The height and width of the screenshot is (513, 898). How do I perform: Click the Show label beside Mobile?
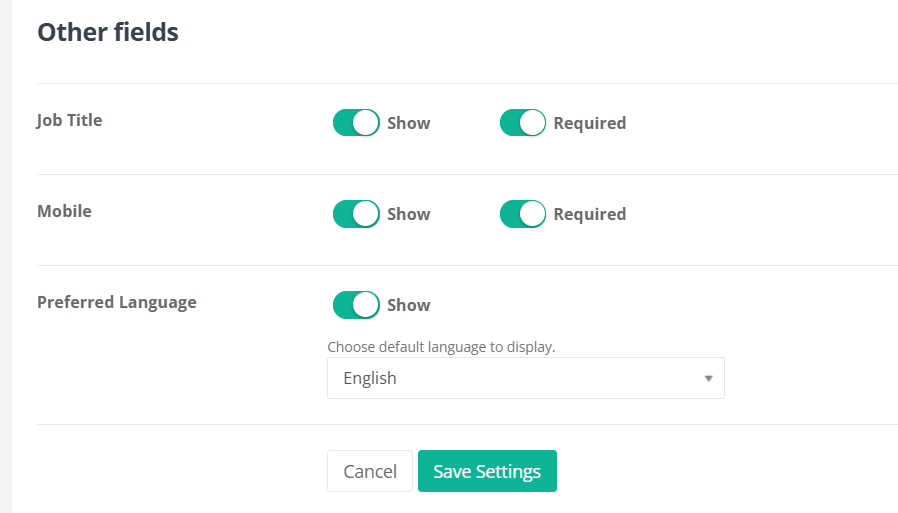pos(409,214)
